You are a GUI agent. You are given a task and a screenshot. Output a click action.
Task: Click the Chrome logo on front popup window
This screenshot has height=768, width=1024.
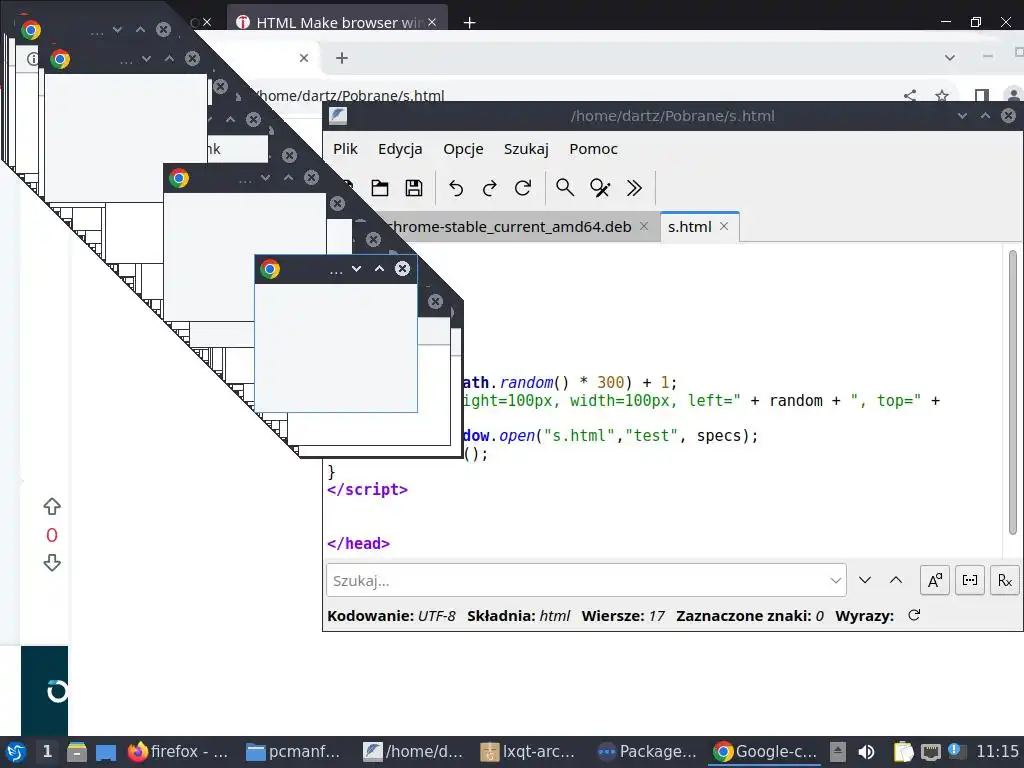[x=270, y=269]
